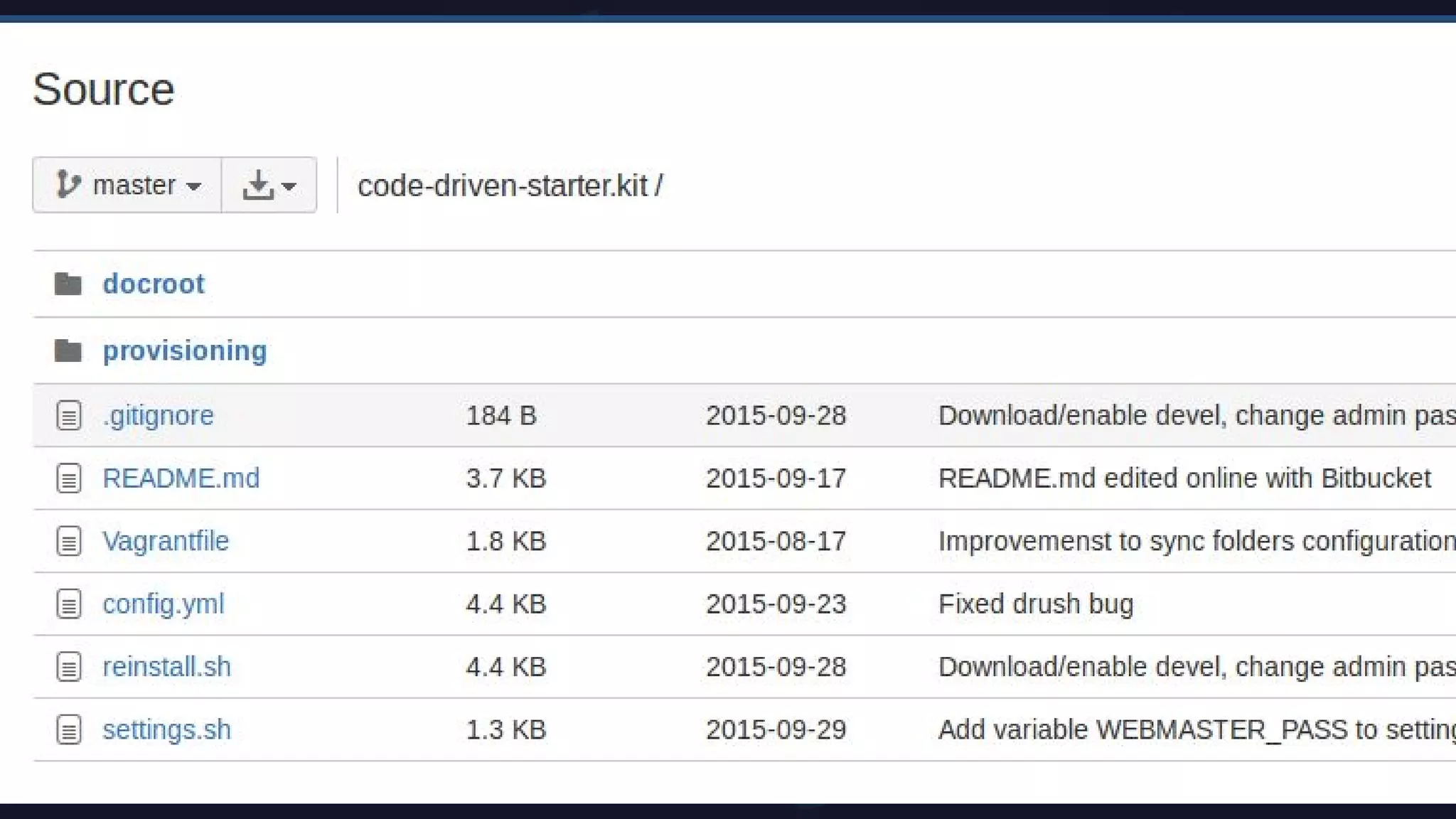Image resolution: width=1456 pixels, height=819 pixels.
Task: Open the docroot folder link
Action: (154, 284)
